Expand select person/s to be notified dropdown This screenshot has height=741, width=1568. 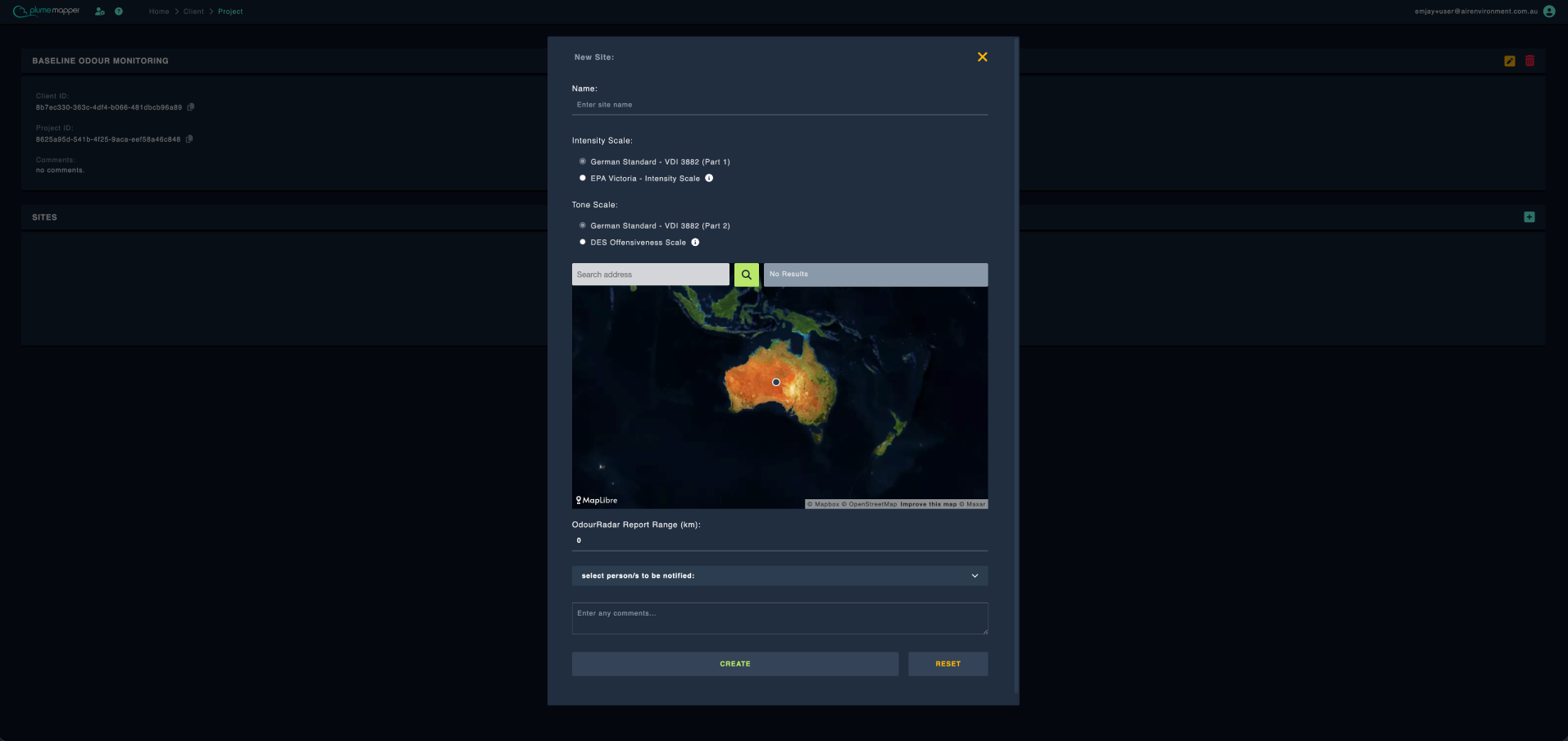779,575
